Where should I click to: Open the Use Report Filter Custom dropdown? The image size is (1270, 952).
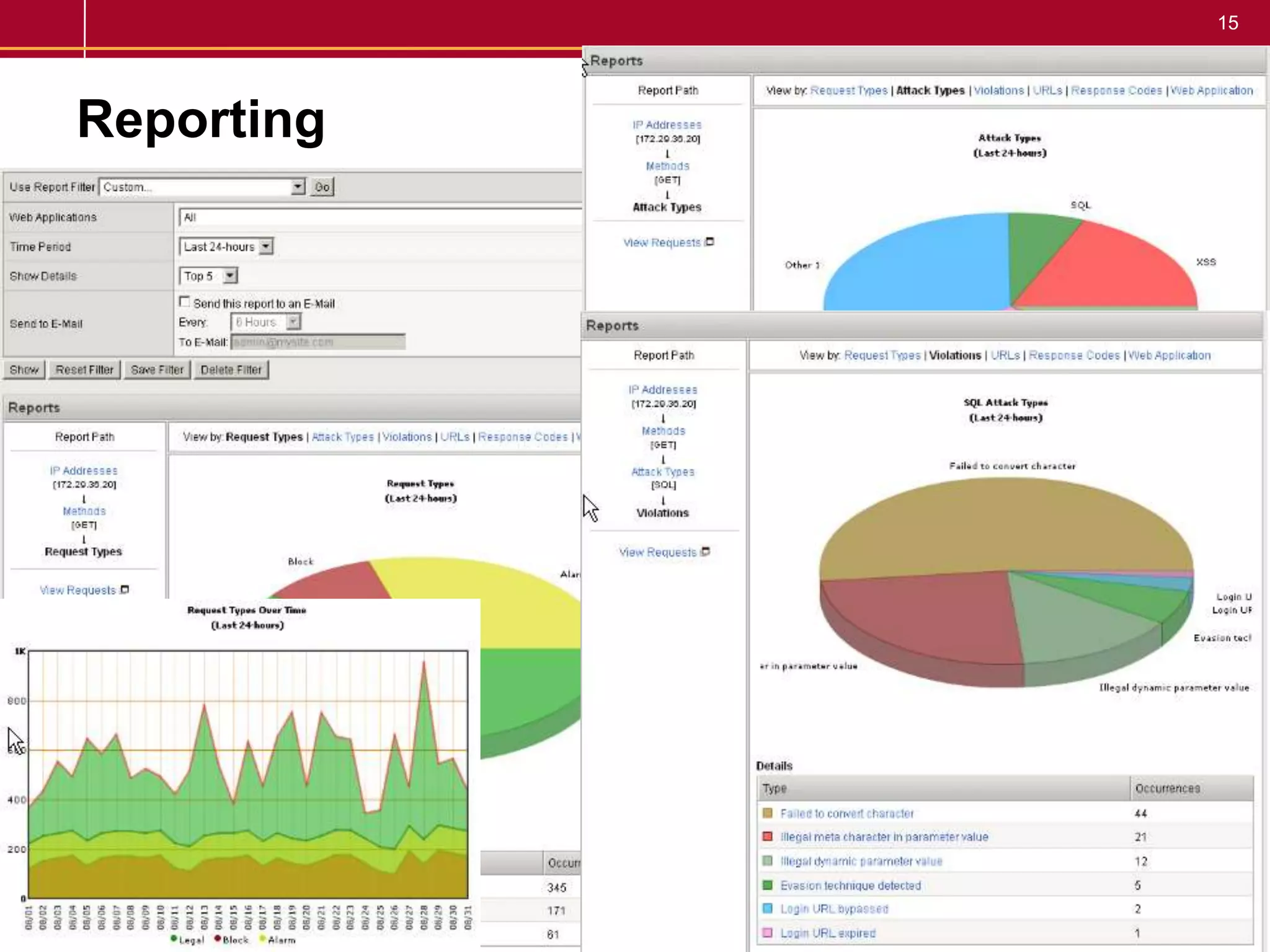pyautogui.click(x=298, y=187)
